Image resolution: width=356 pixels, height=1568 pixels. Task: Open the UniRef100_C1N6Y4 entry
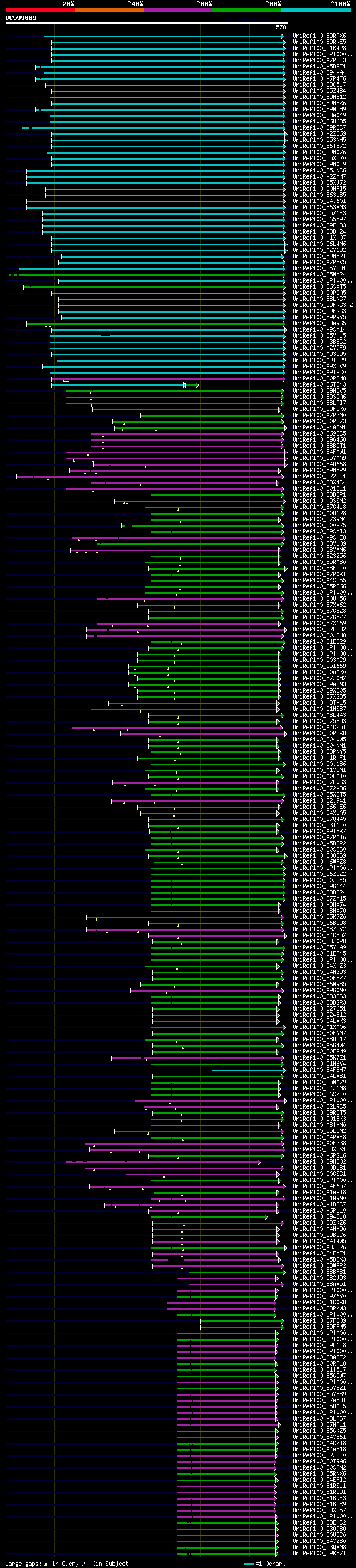pyautogui.click(x=319, y=1064)
